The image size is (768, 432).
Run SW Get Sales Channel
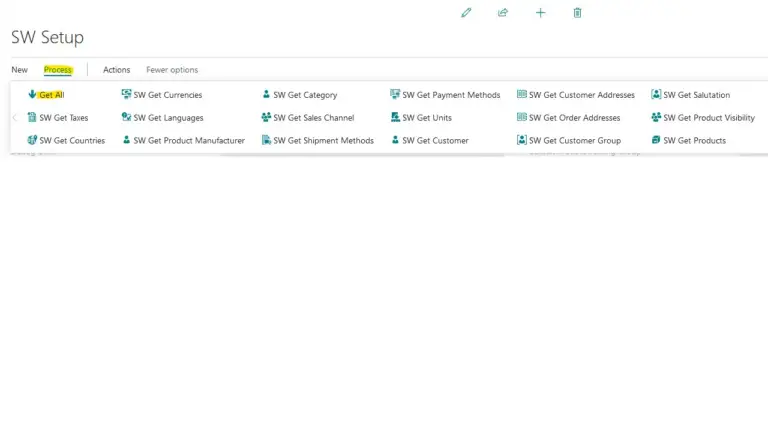tap(313, 118)
